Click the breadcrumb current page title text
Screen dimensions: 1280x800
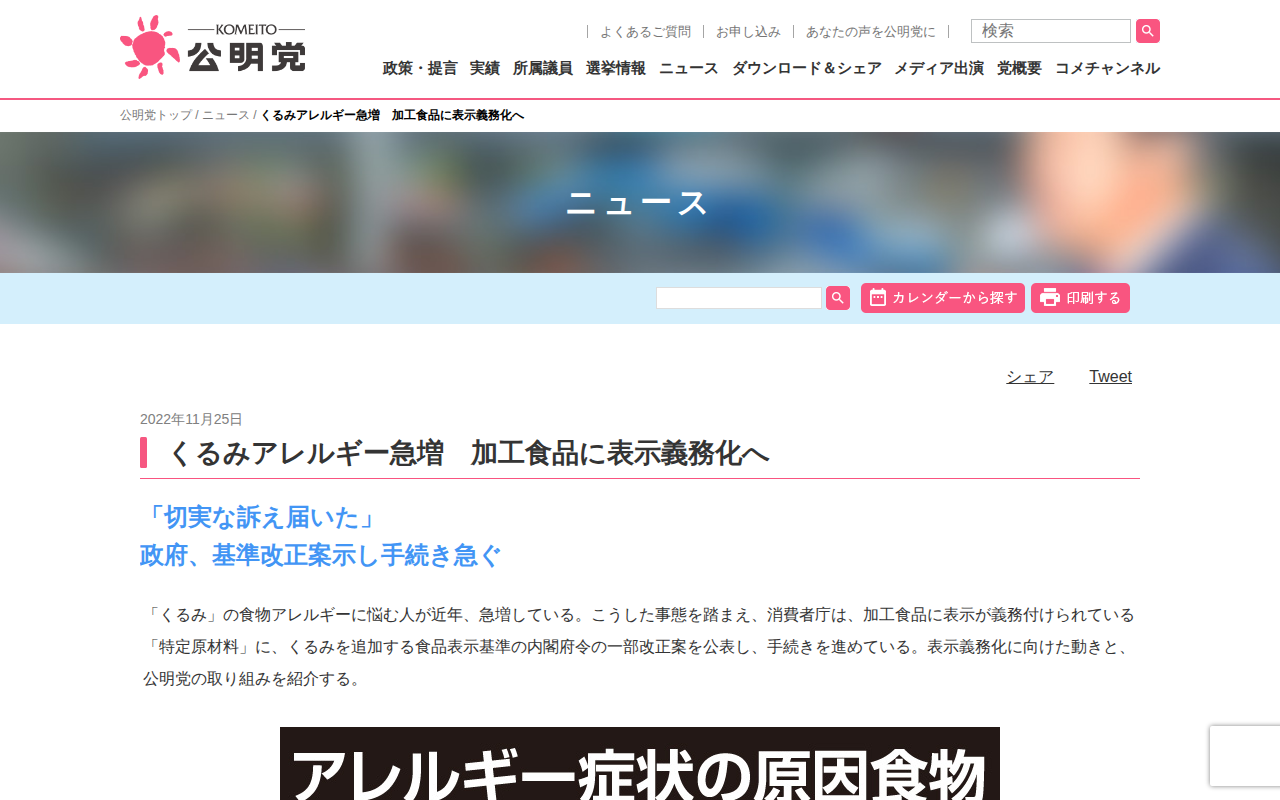(392, 115)
